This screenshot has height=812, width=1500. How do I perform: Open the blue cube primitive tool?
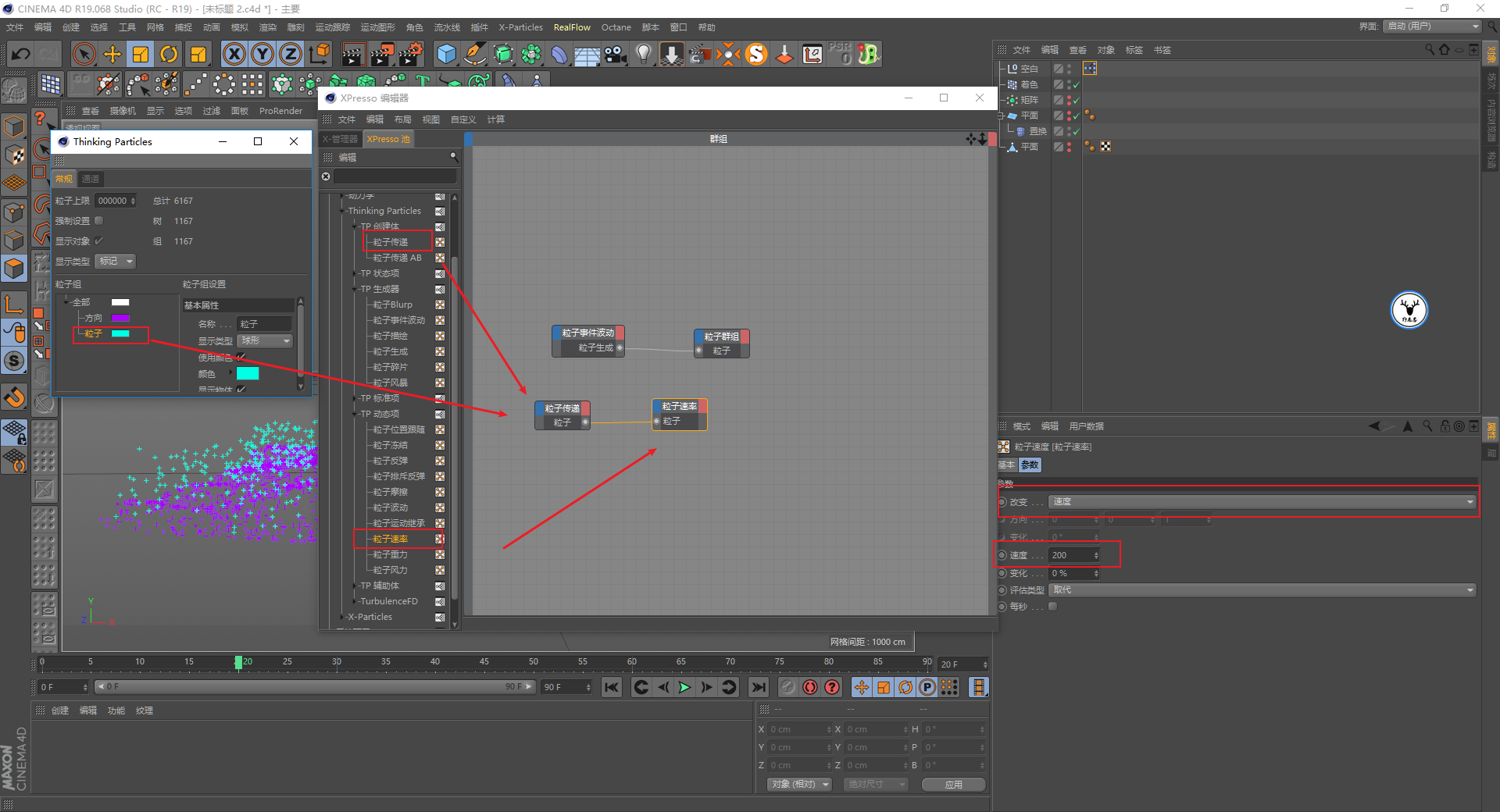pyautogui.click(x=446, y=54)
